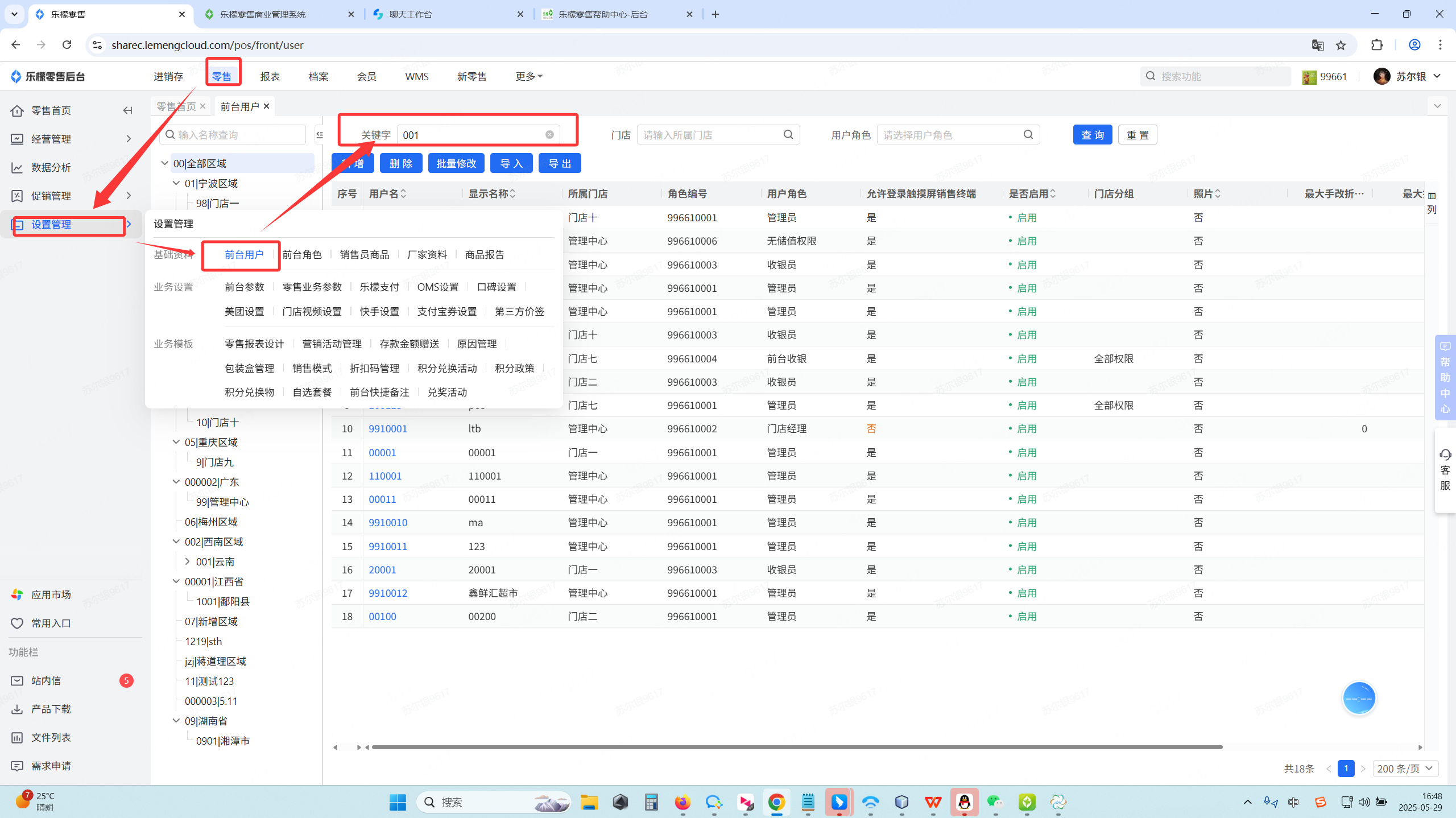Click the store search magnifier icon
Screen dimensions: 1456x818
tap(788, 135)
